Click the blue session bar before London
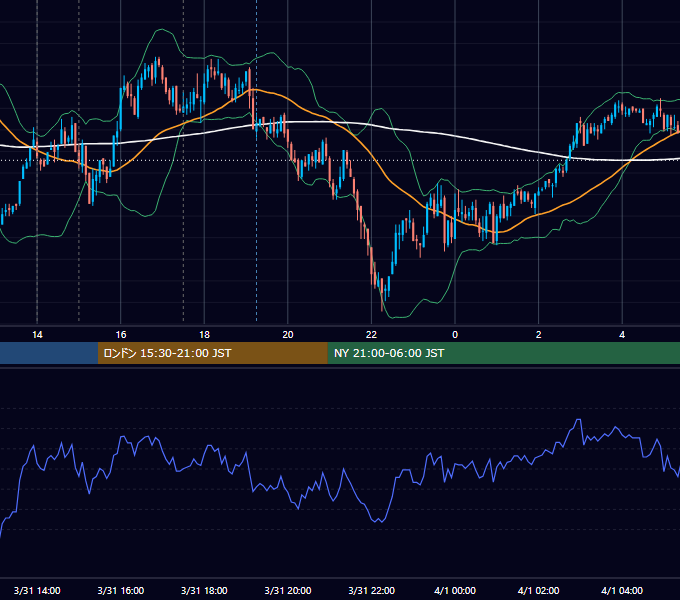This screenshot has height=600, width=680. (x=49, y=353)
